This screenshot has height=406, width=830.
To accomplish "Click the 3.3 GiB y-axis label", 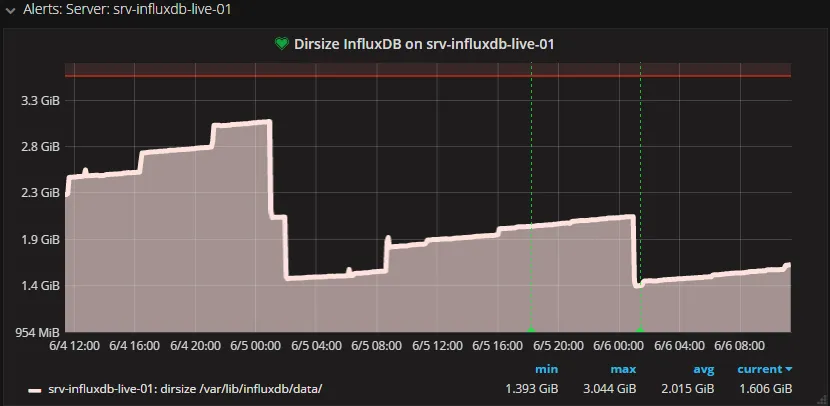I will point(40,100).
